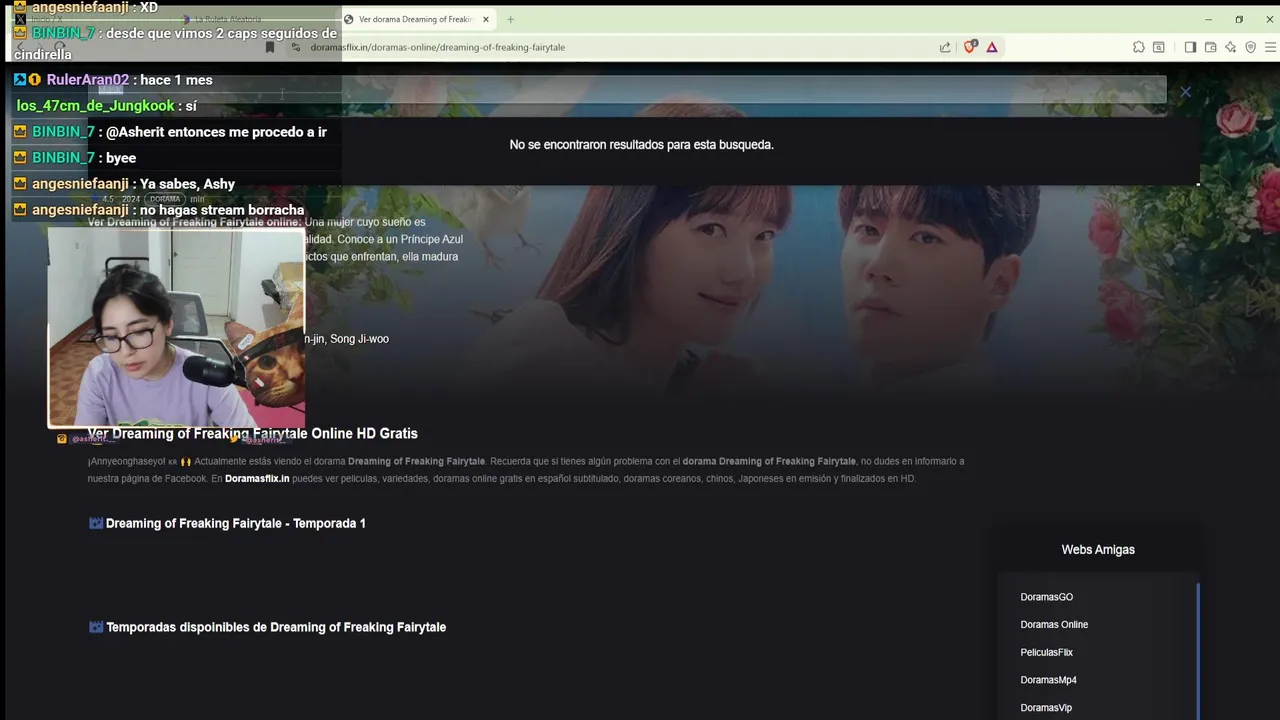Open the extensions puzzle icon
This screenshot has width=1280, height=720.
click(x=1138, y=47)
